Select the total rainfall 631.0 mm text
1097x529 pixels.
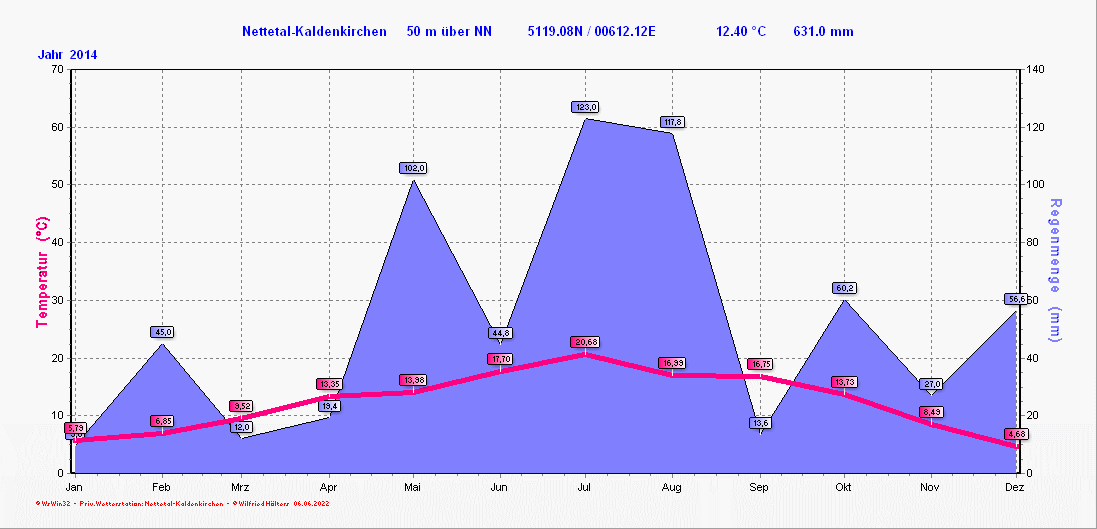point(823,31)
